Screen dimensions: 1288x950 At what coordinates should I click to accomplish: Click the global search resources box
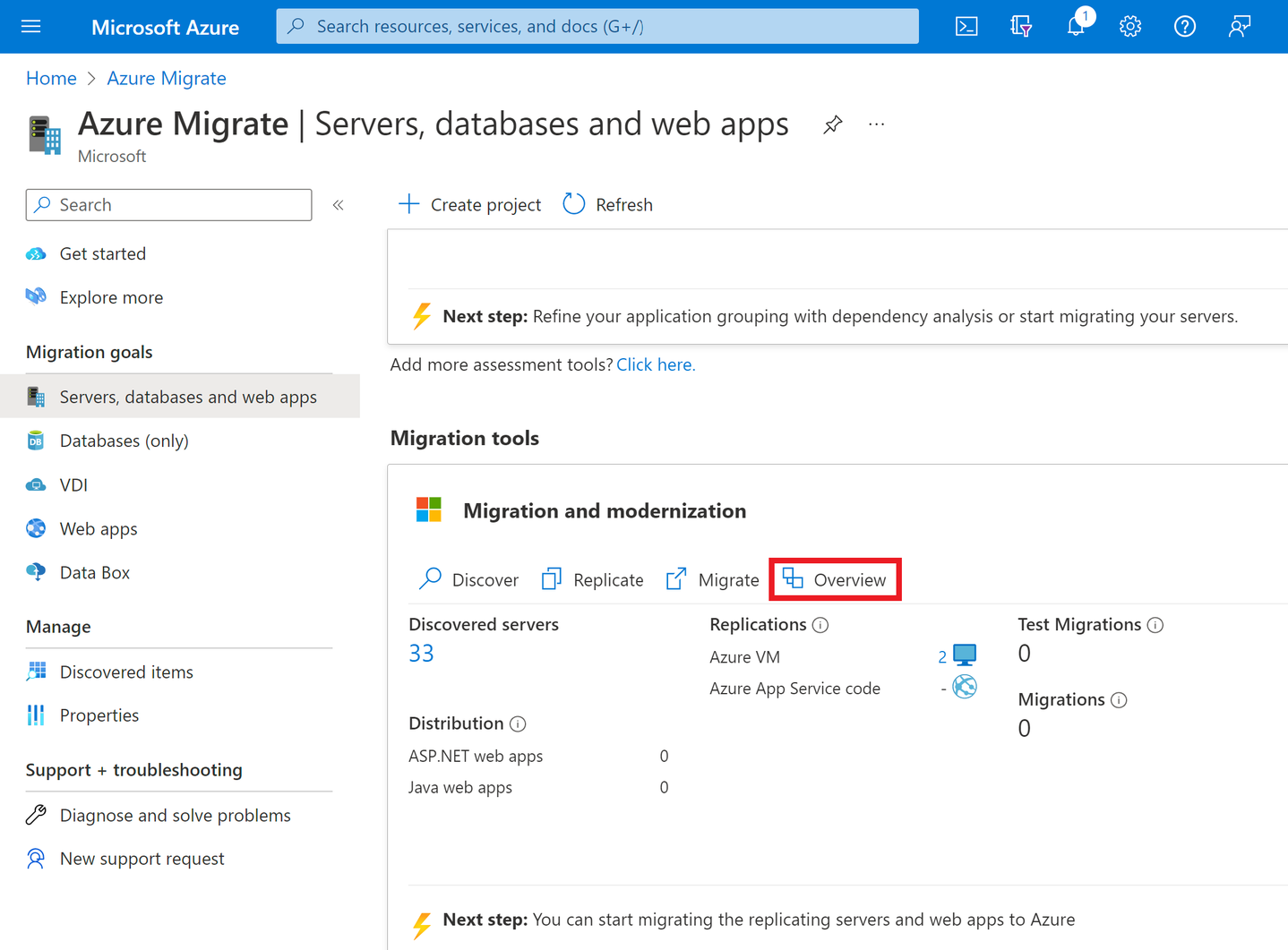(597, 26)
